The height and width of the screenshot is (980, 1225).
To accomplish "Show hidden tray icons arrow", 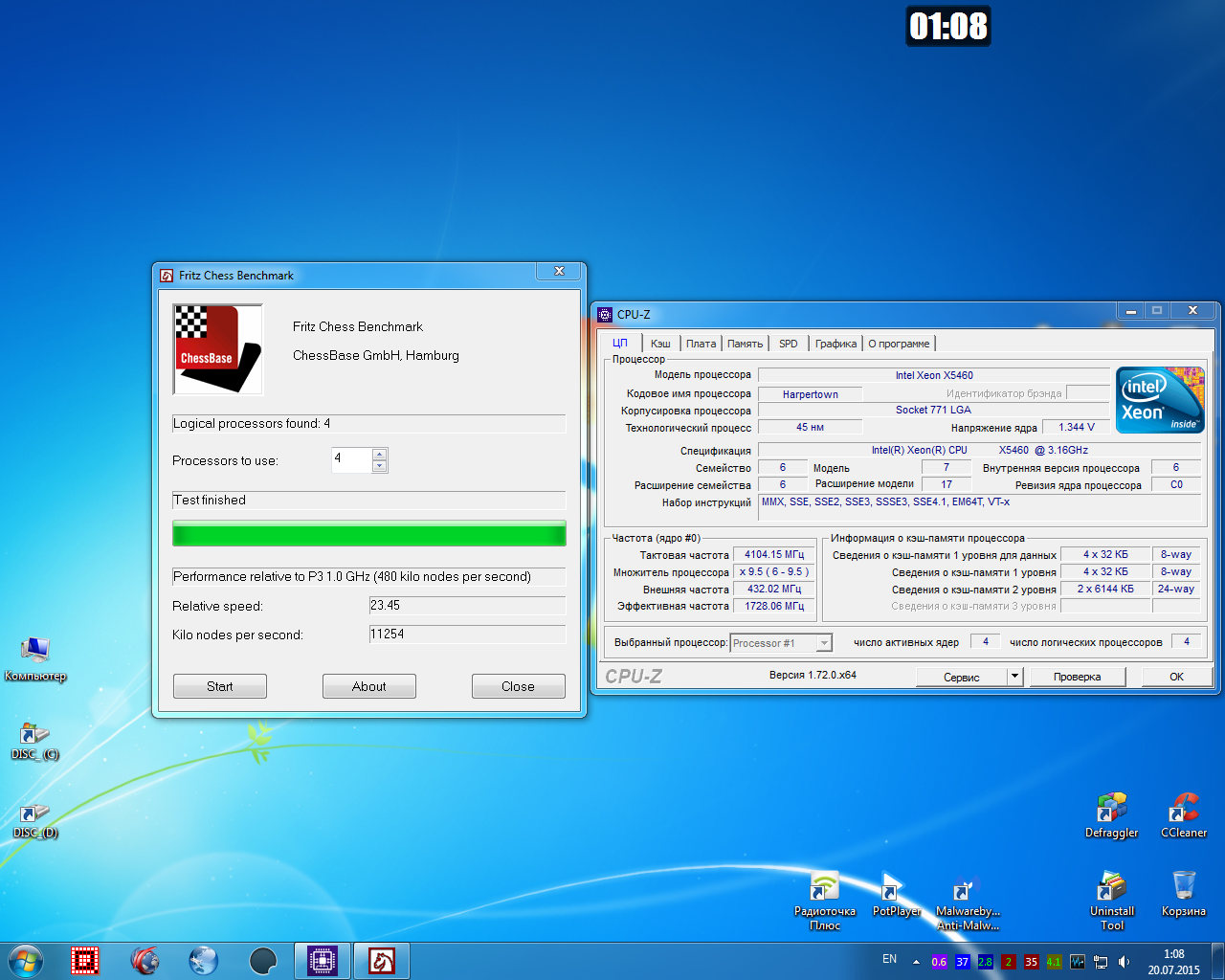I will pos(916,962).
